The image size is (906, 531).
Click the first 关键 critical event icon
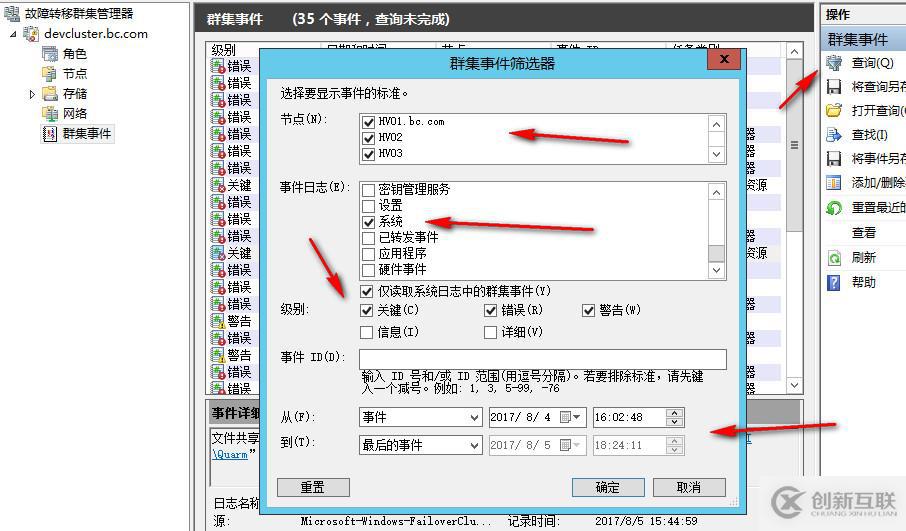[x=218, y=185]
